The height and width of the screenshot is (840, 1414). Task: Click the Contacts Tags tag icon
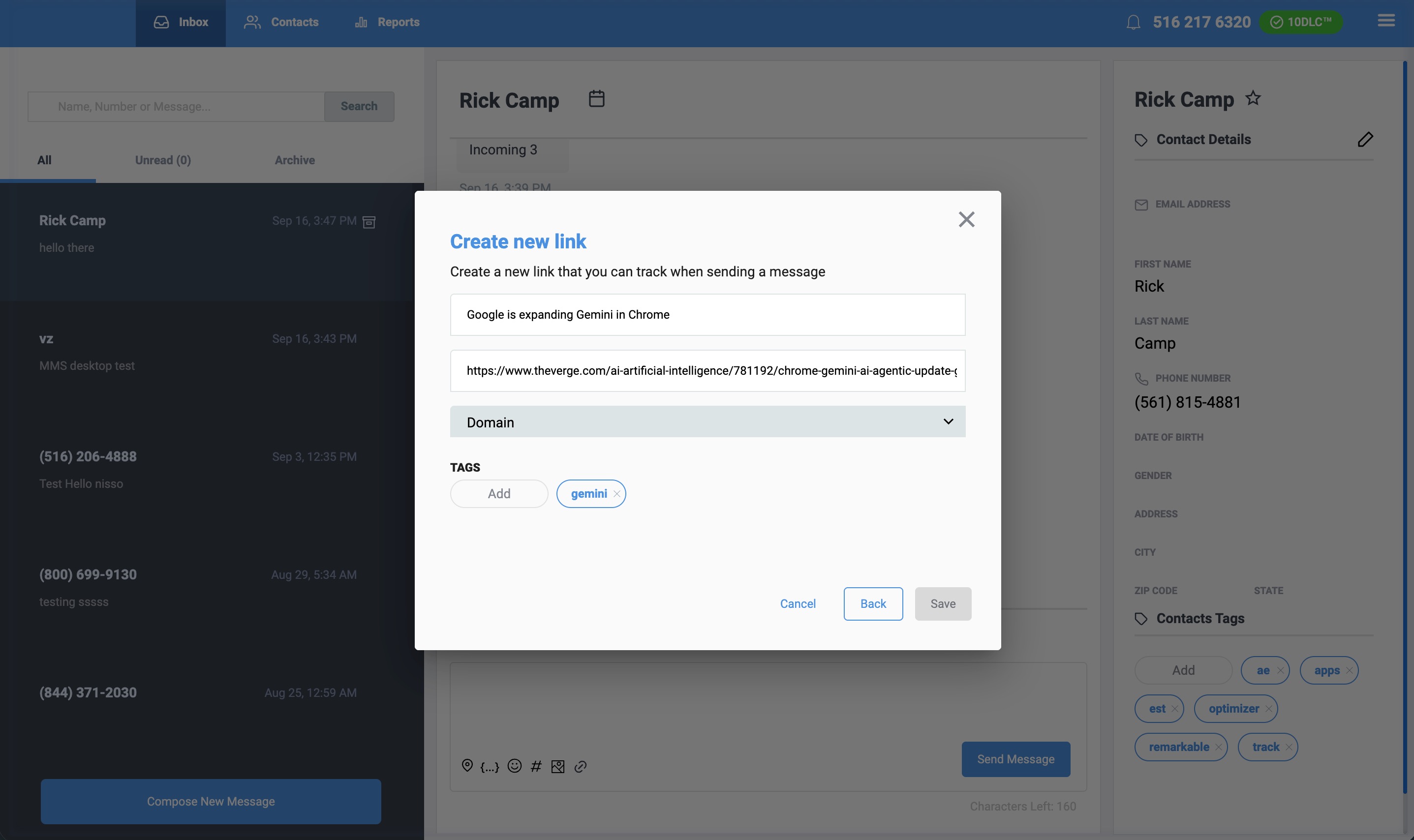click(1140, 619)
